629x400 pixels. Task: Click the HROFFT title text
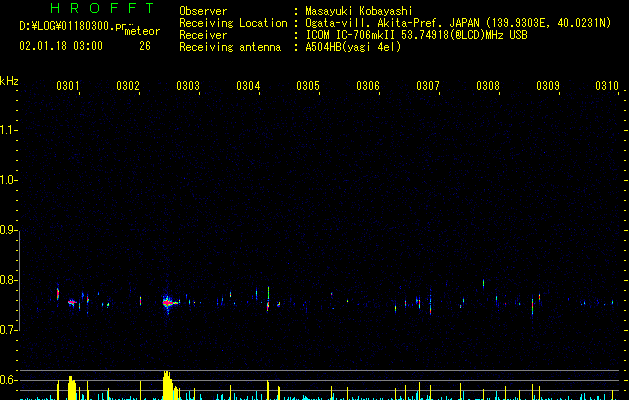pos(102,8)
